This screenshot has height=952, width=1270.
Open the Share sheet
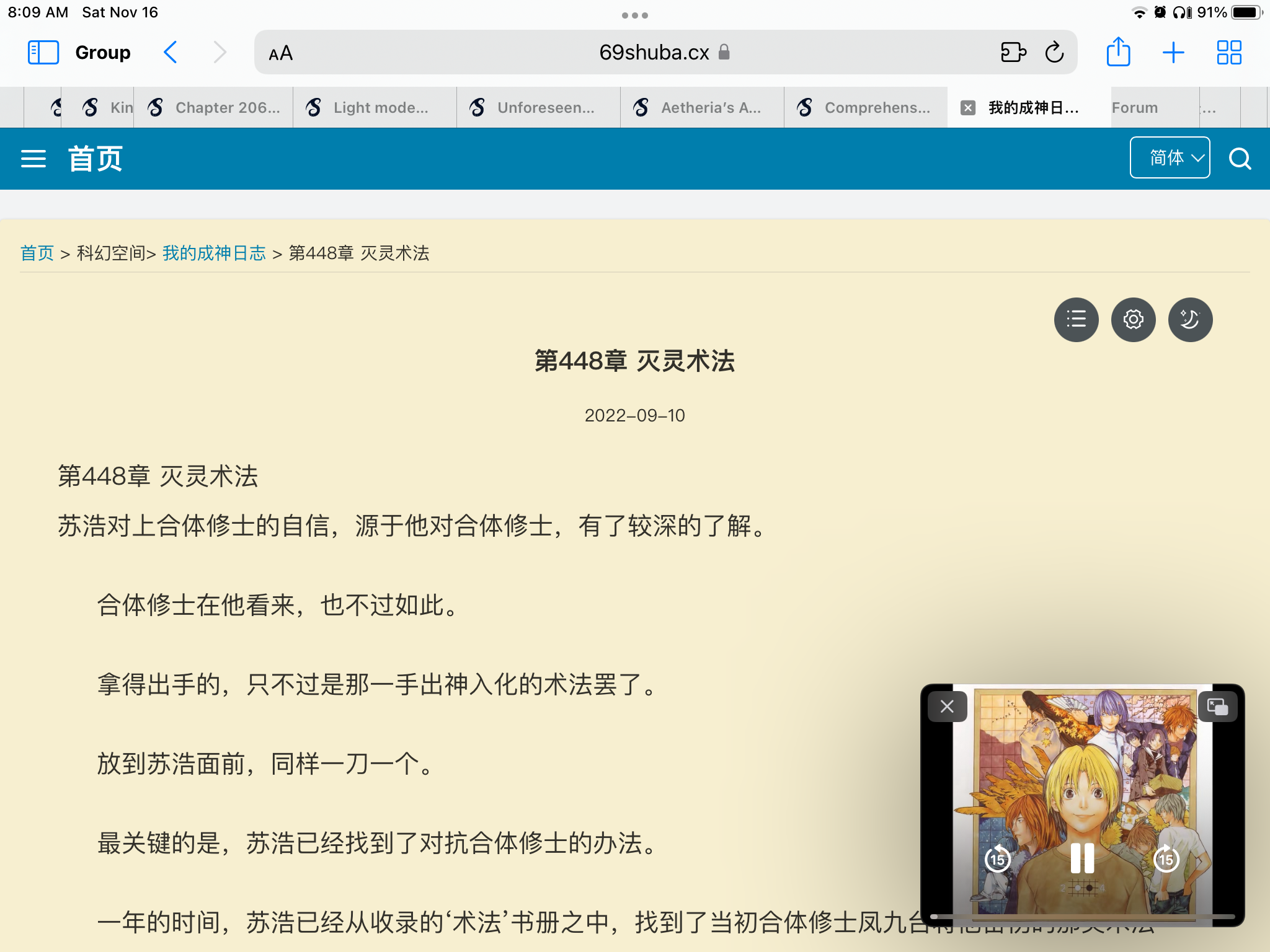point(1119,53)
